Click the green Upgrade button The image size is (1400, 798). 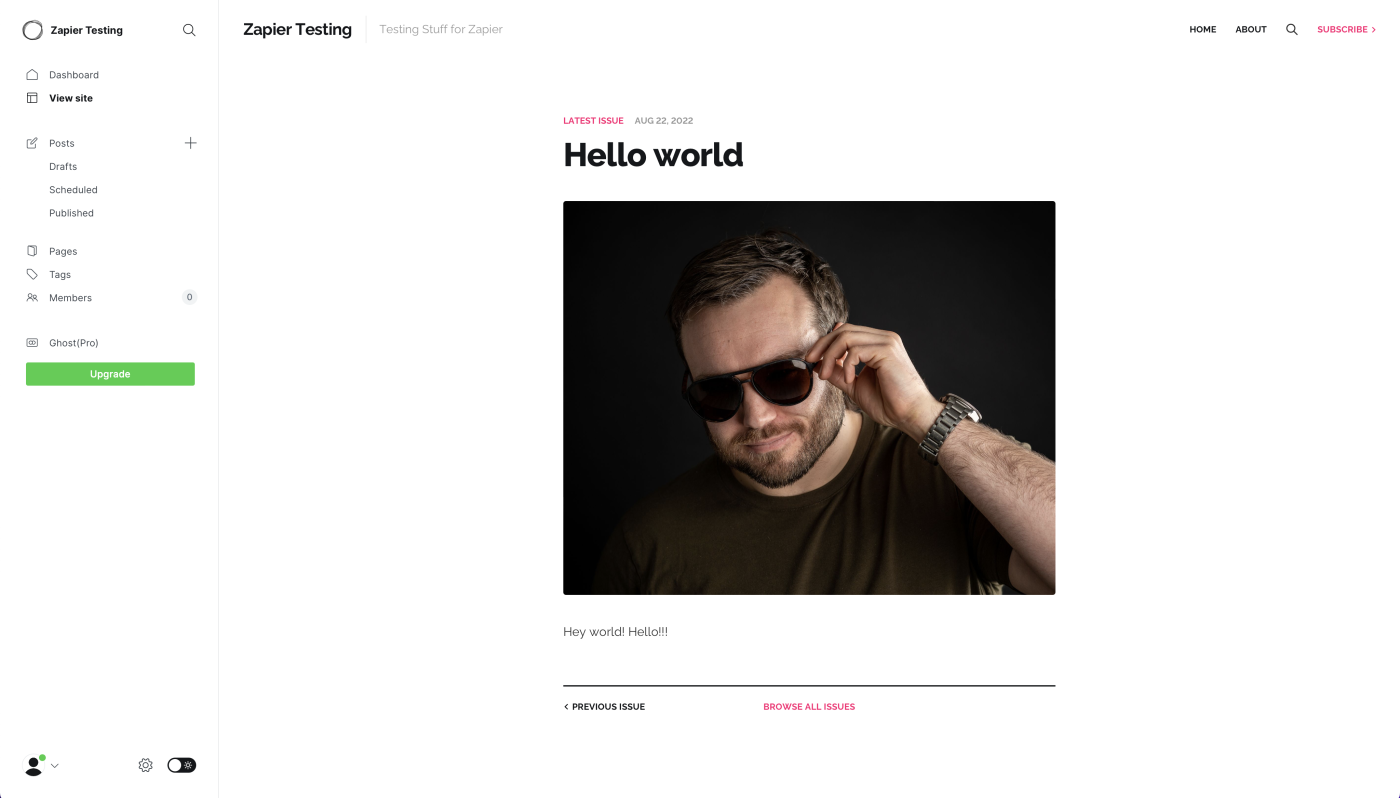click(110, 374)
